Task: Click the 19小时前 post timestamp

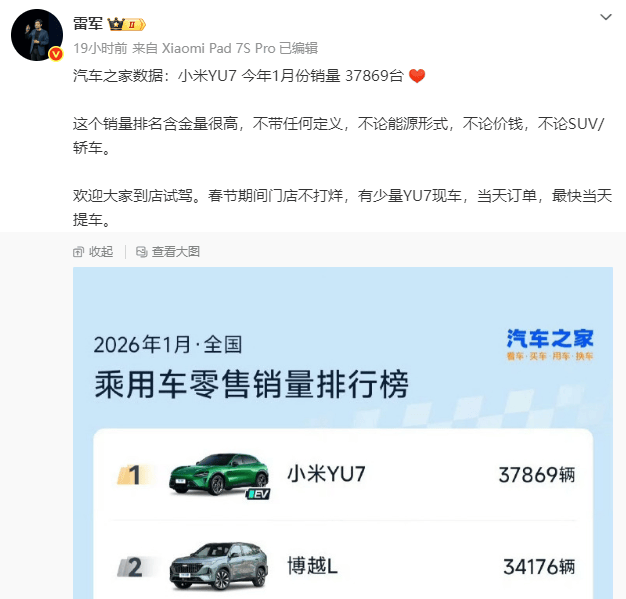Action: [100, 48]
